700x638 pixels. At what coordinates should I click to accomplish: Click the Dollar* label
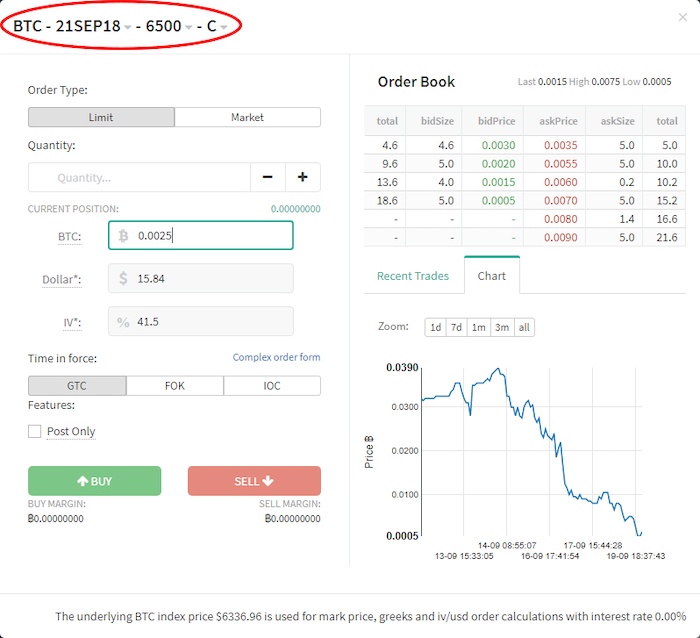point(62,279)
